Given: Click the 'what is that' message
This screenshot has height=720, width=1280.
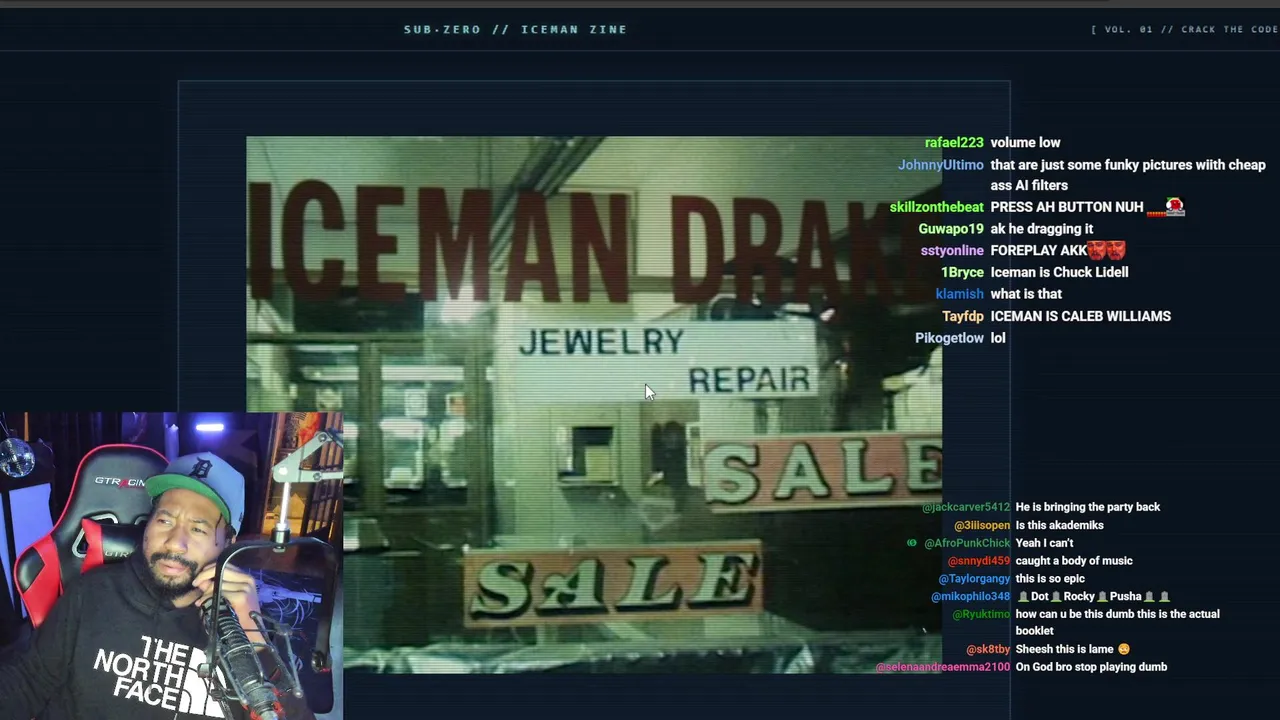Looking at the screenshot, I should click(x=1026, y=294).
